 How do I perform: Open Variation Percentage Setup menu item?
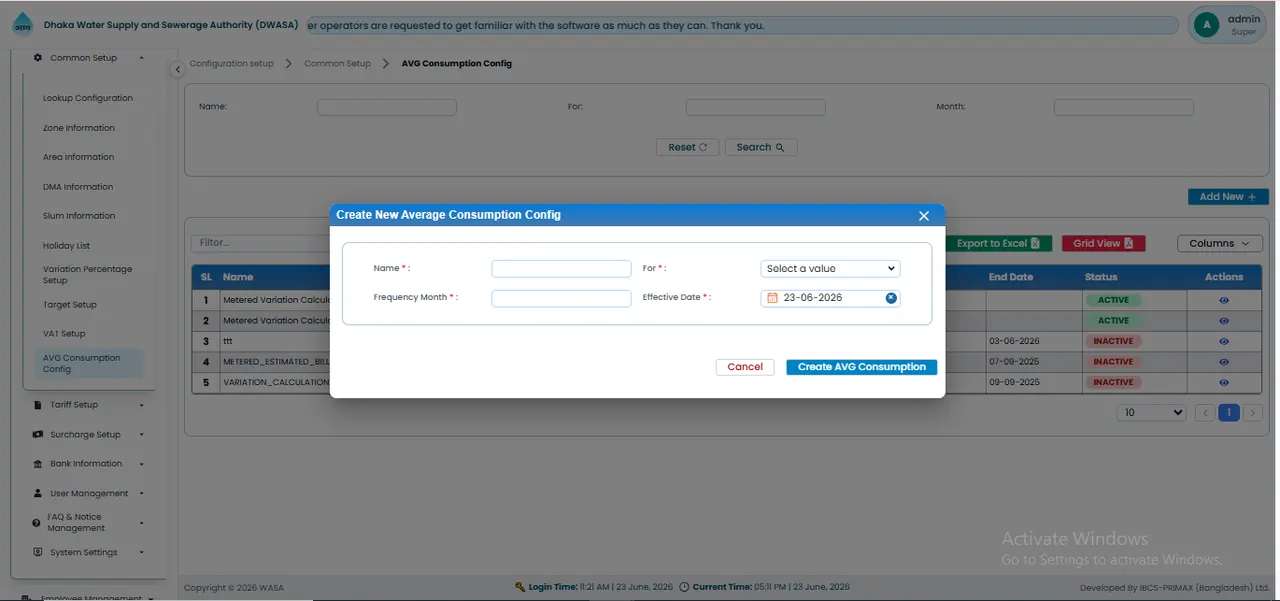87,275
